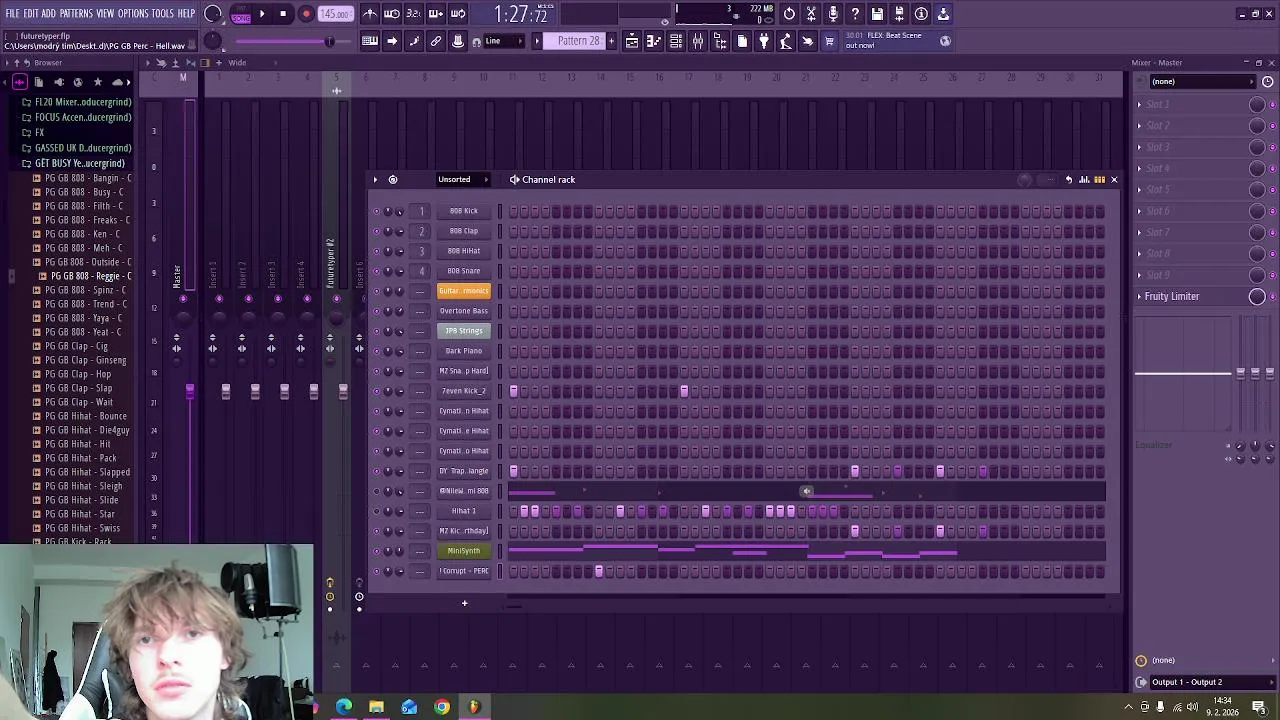Open the PATTERNS menu
This screenshot has width=1280, height=720.
point(76,14)
